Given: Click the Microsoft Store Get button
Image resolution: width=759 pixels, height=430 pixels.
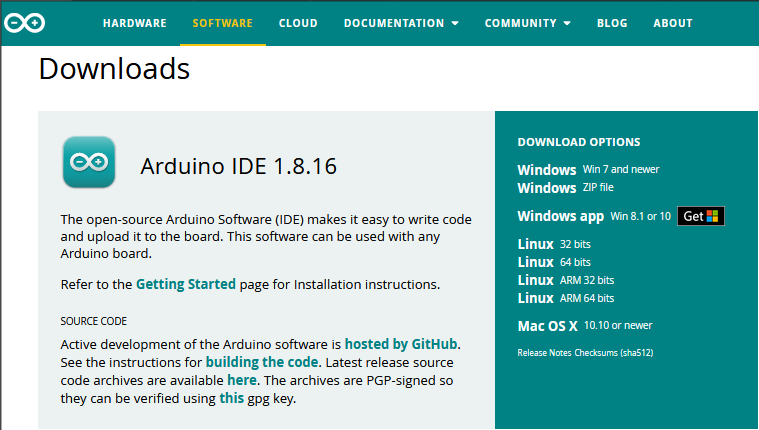Looking at the screenshot, I should click(x=700, y=216).
